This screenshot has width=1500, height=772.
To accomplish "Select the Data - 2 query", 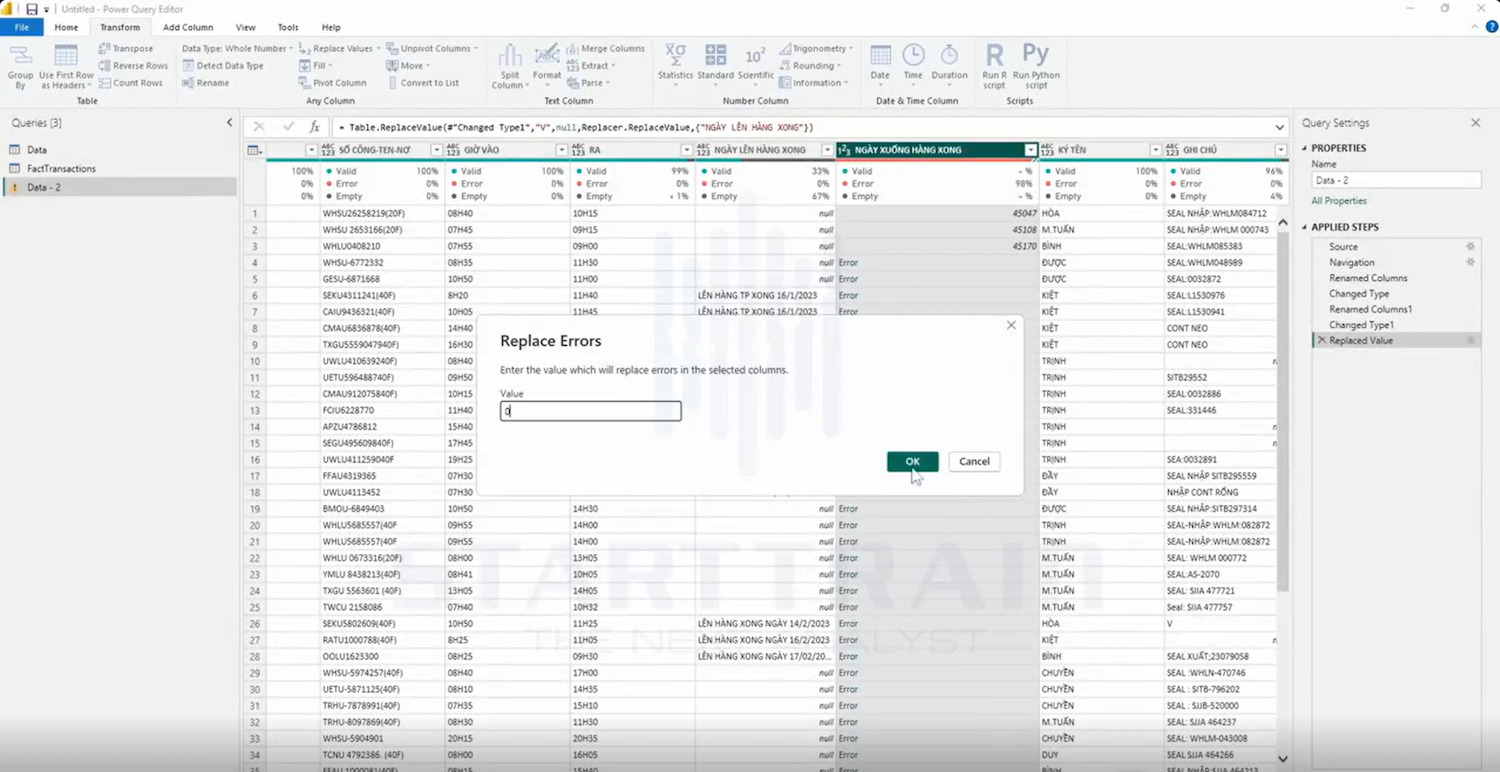I will (x=120, y=187).
